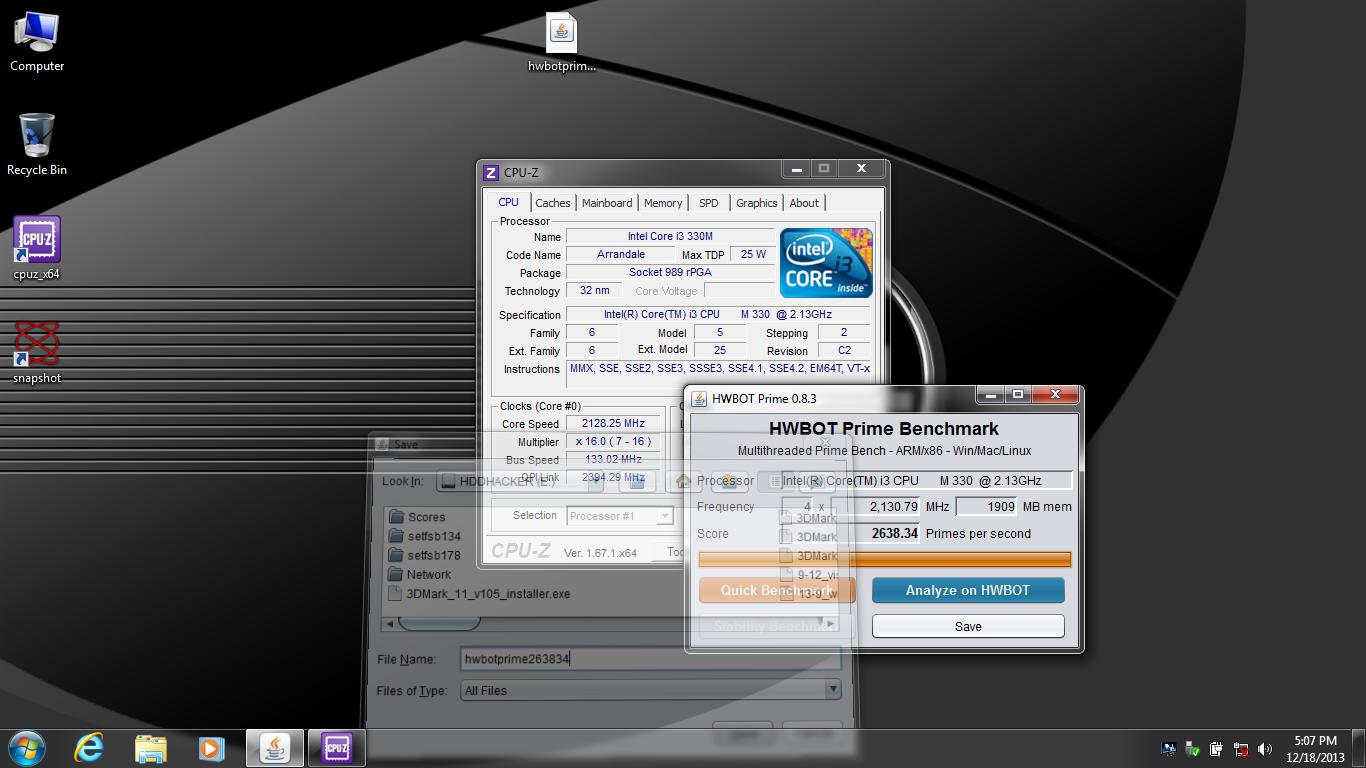The width and height of the screenshot is (1366, 768).
Task: Switch to the Caches tab
Action: pos(553,203)
